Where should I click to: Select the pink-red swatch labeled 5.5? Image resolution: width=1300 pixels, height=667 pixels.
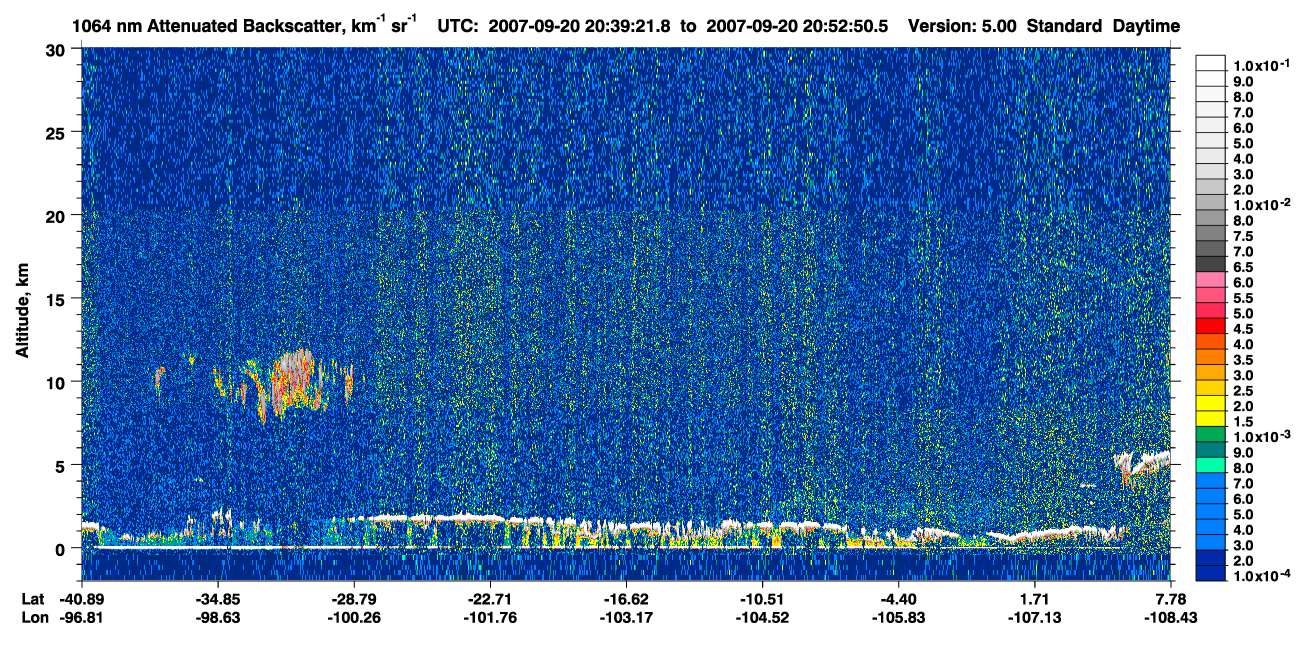tap(1211, 297)
